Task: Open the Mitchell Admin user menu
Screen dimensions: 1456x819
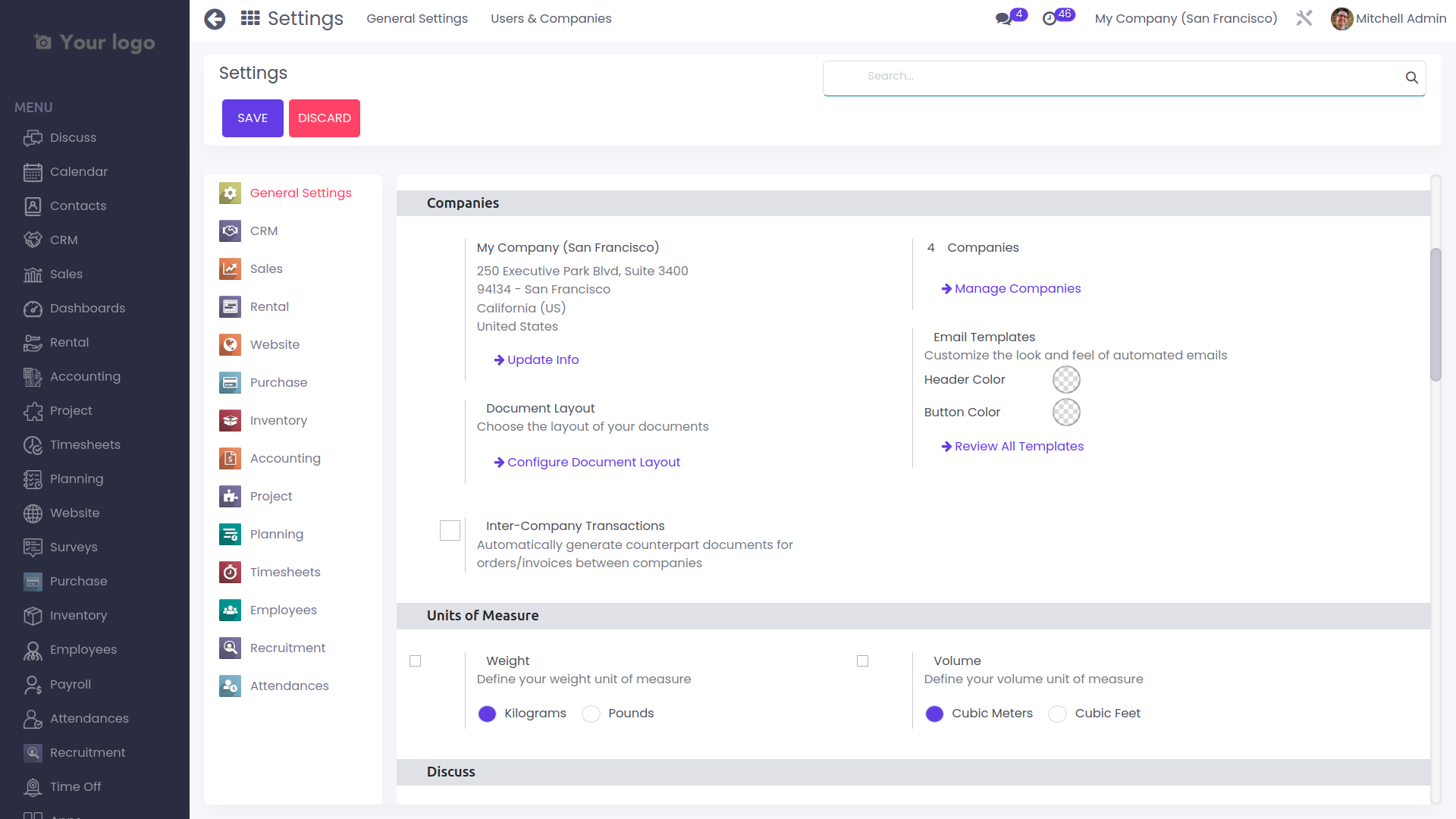Action: tap(1389, 18)
